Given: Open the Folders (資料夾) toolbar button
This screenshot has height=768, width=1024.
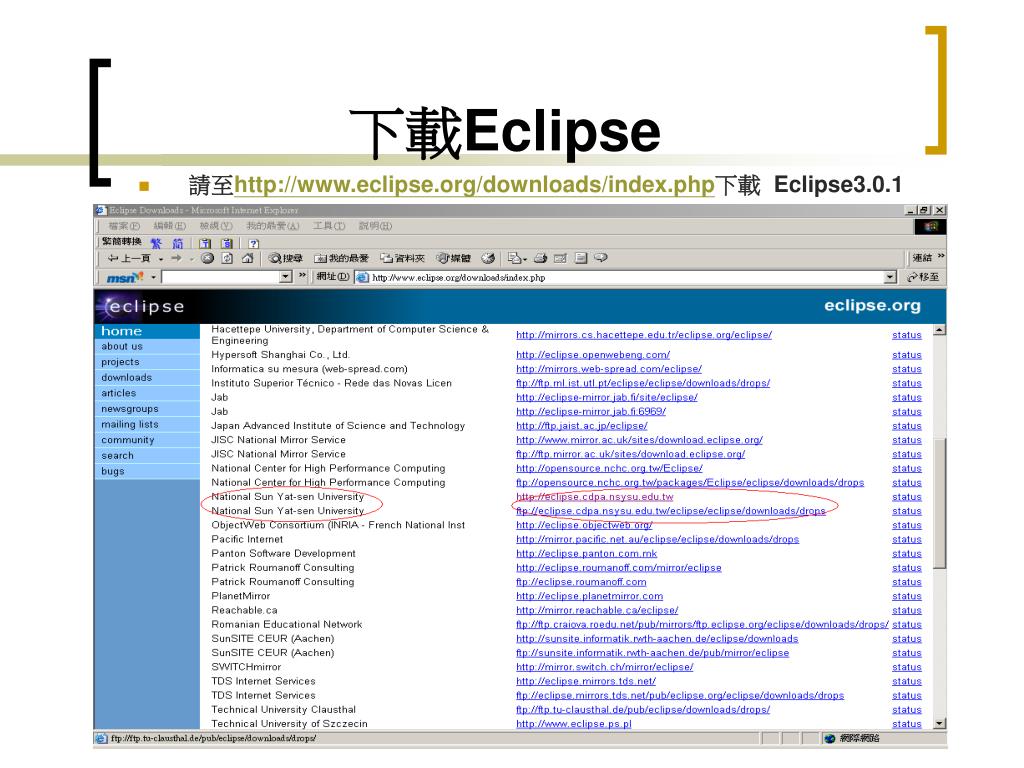Looking at the screenshot, I should [402, 259].
